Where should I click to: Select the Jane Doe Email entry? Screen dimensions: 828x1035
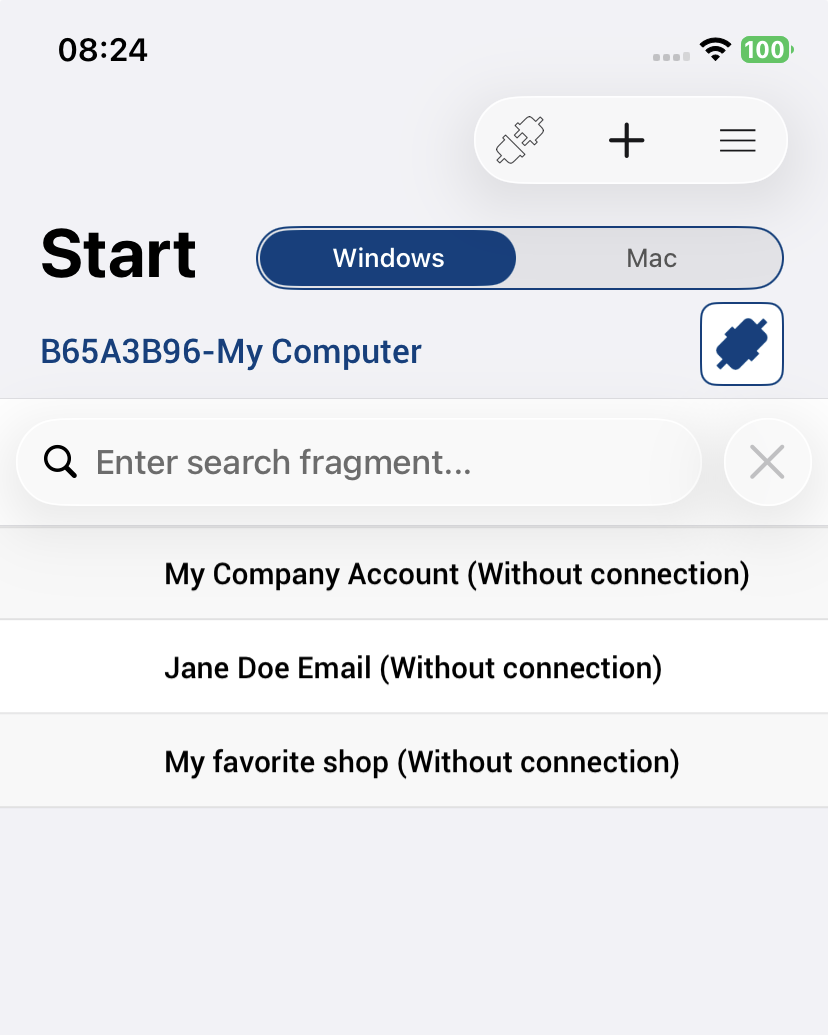pos(412,668)
